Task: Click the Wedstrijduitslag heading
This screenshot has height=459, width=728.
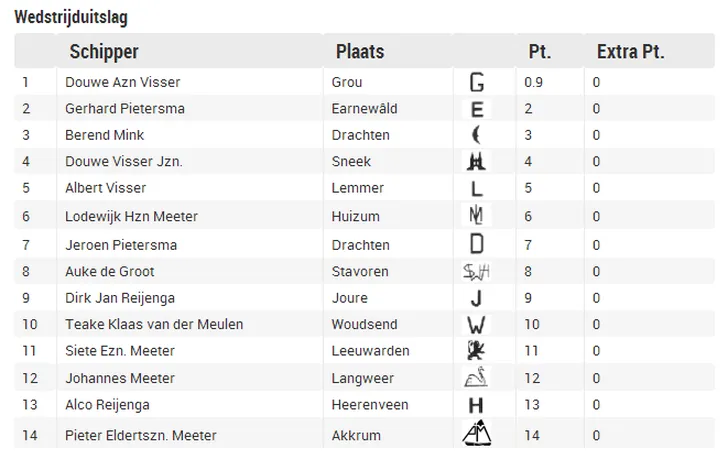Action: [x=71, y=17]
